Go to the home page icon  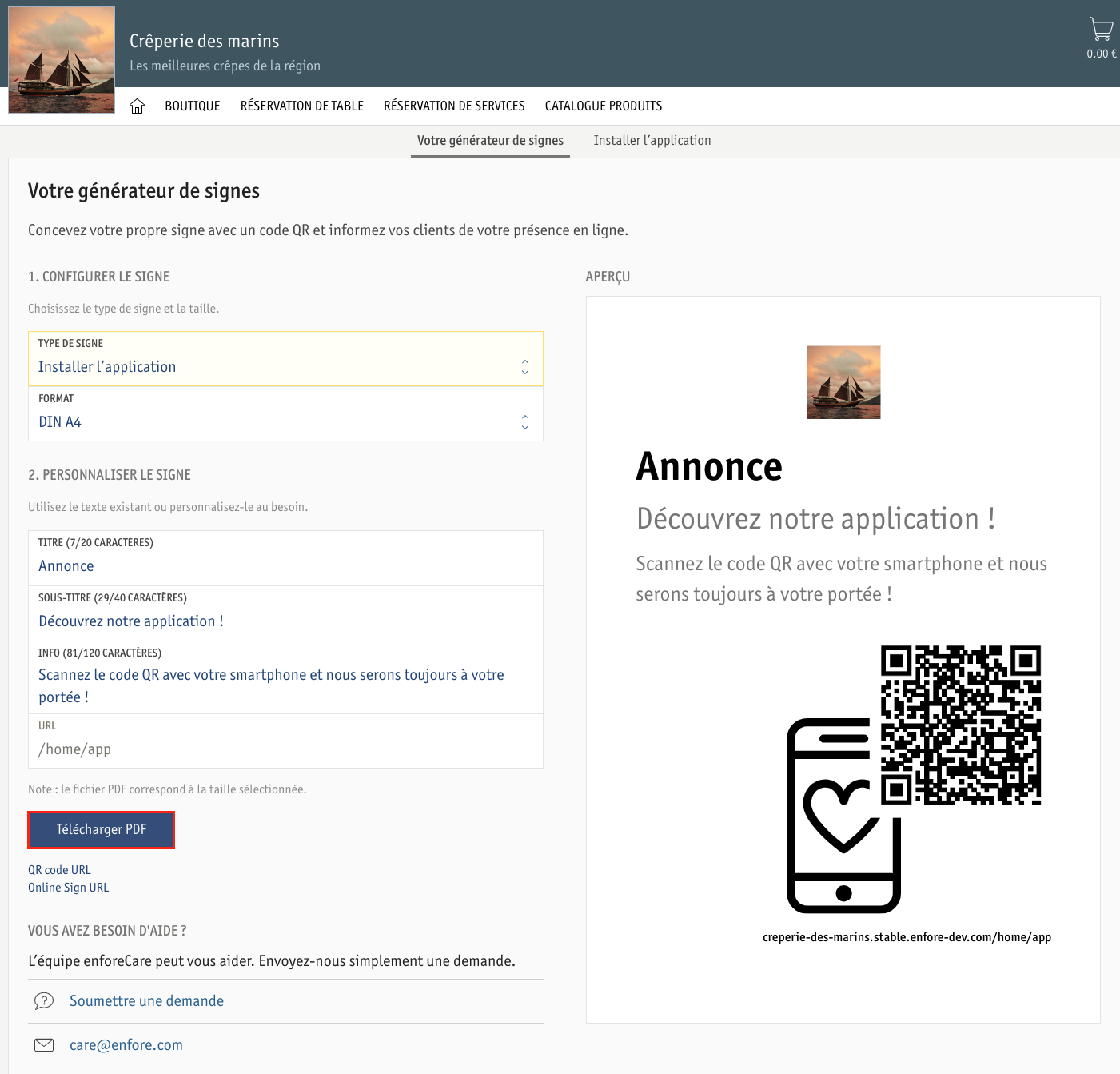[x=138, y=106]
